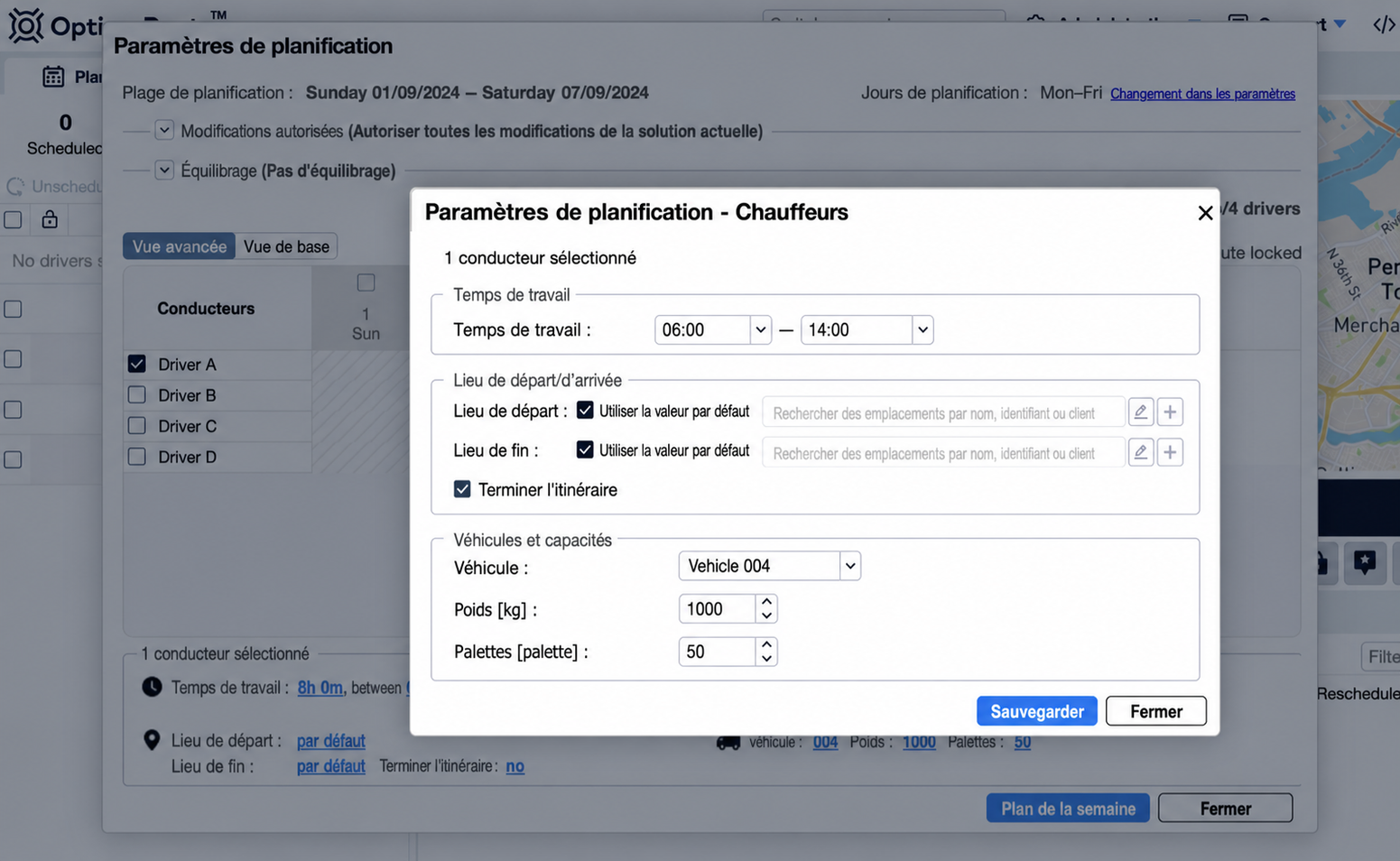This screenshot has height=861, width=1400.
Task: Increase Poids value with up arrow
Action: (766, 602)
